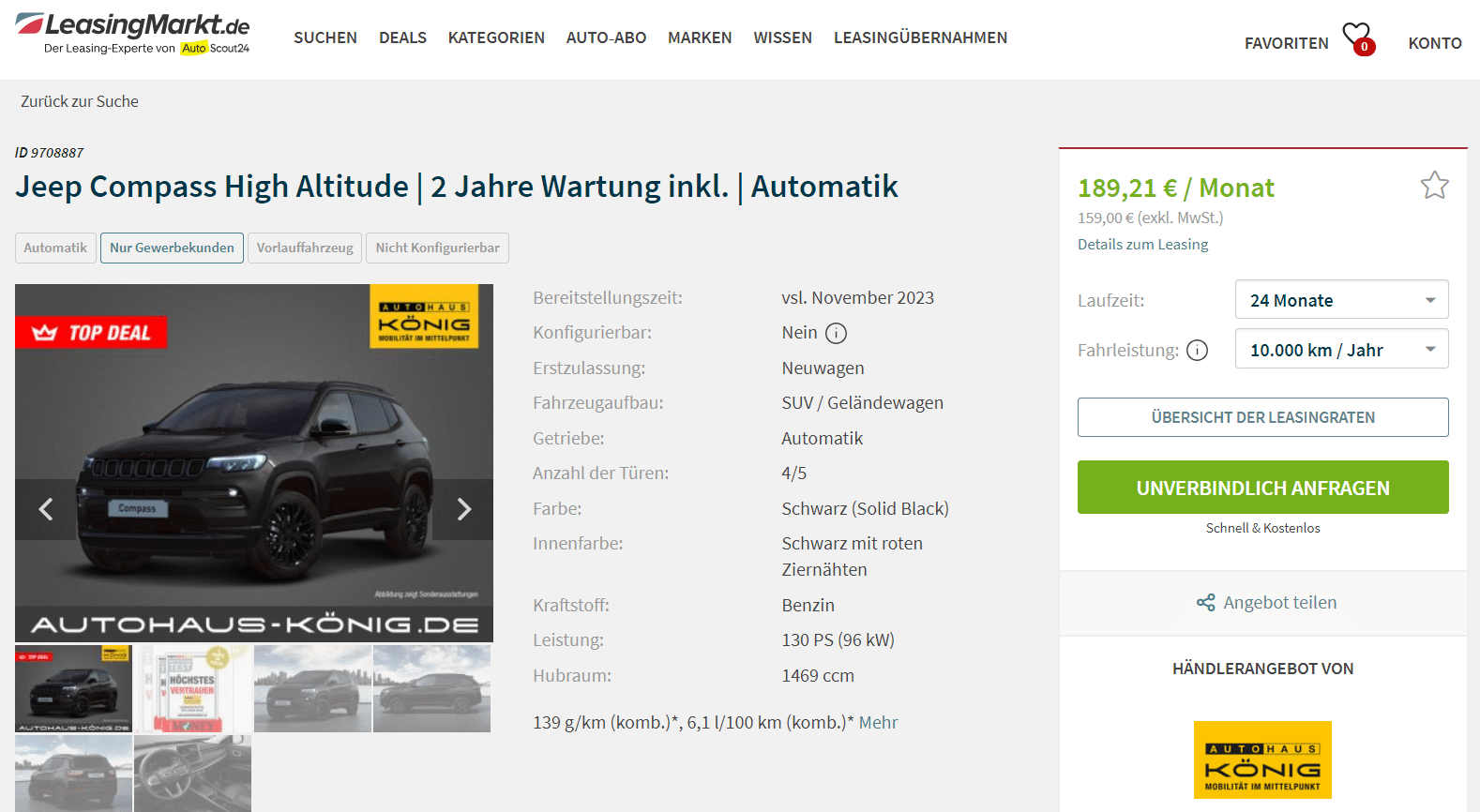This screenshot has width=1480, height=812.
Task: Click the Autohaus König dealer logo
Action: [1262, 759]
